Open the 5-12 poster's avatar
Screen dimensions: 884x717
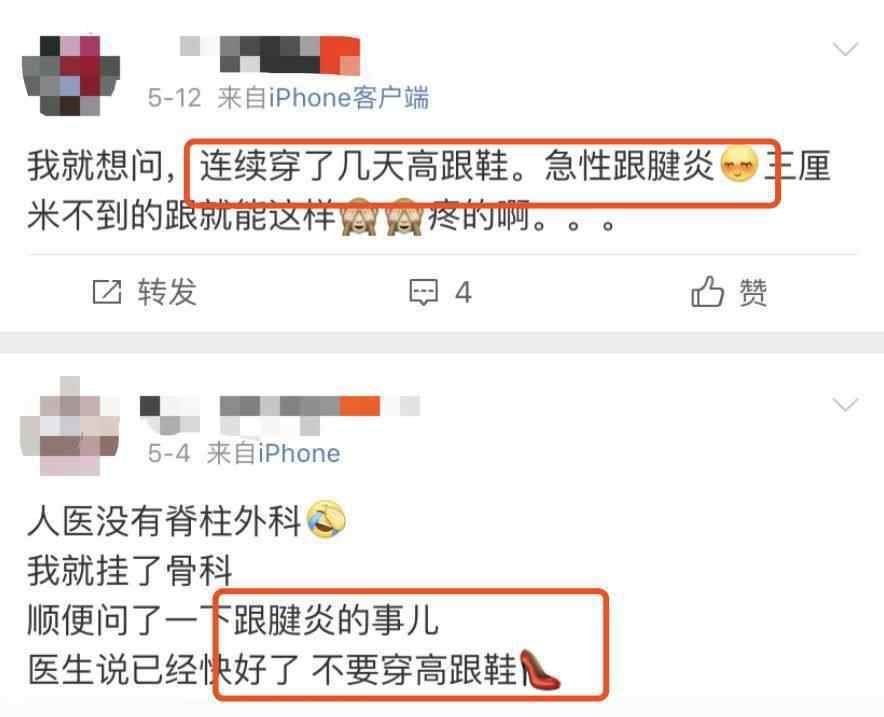(70, 76)
